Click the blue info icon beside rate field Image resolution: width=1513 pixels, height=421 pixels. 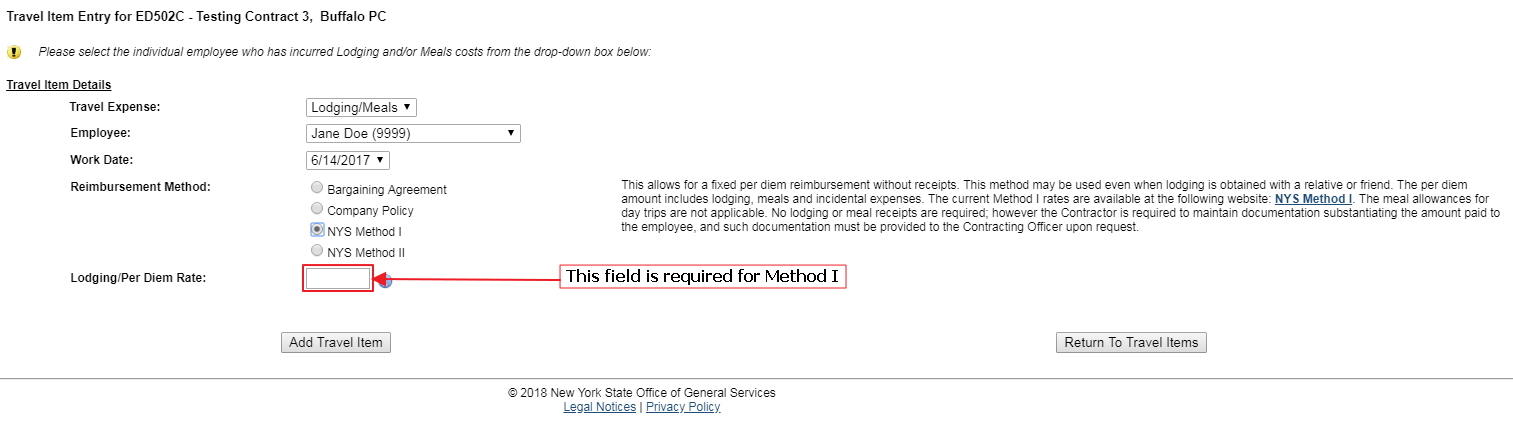point(387,282)
